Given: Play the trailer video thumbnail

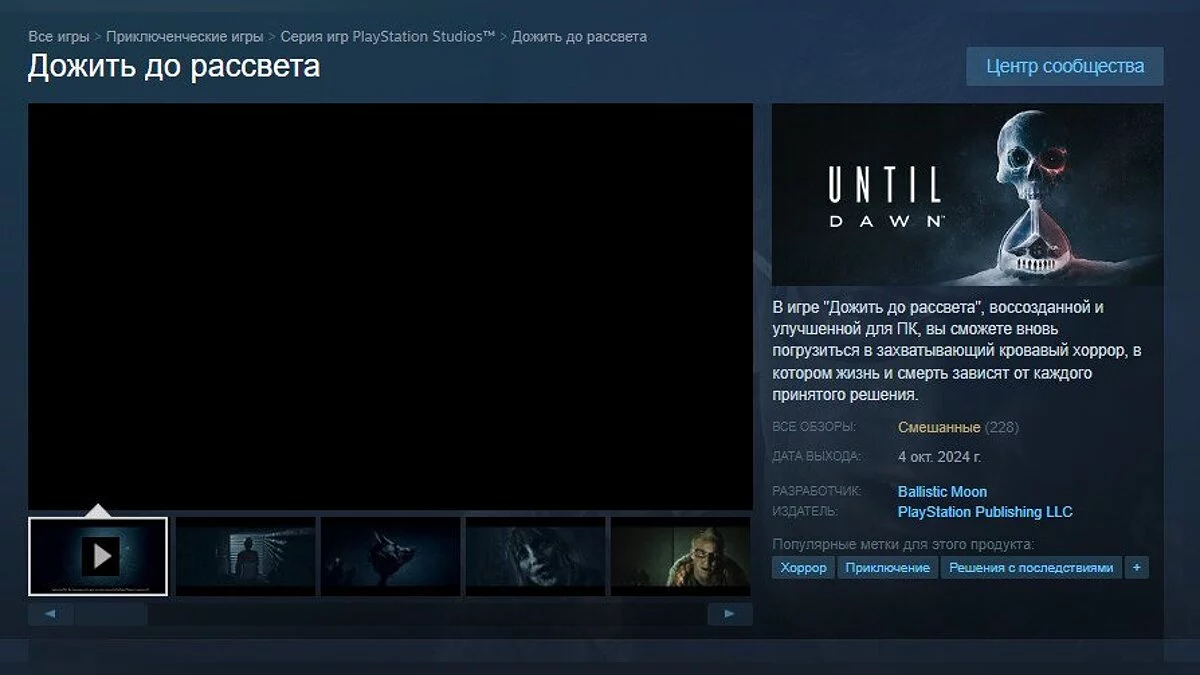Looking at the screenshot, I should point(98,556).
